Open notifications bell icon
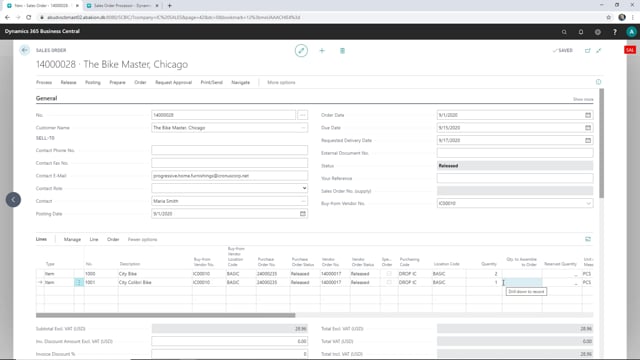640x360 pixels. pyautogui.click(x=581, y=32)
